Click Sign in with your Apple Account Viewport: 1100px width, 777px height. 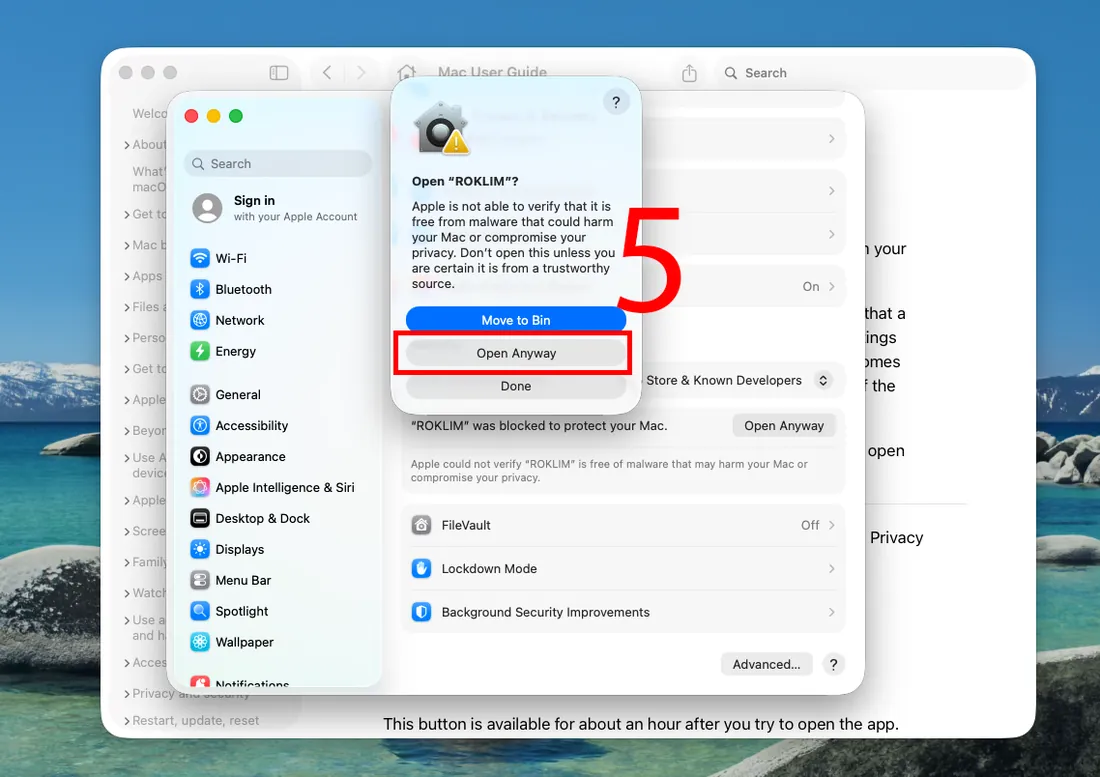pos(275,208)
